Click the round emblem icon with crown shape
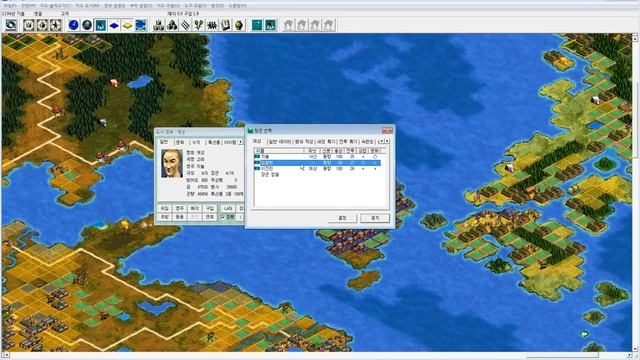 point(29,25)
